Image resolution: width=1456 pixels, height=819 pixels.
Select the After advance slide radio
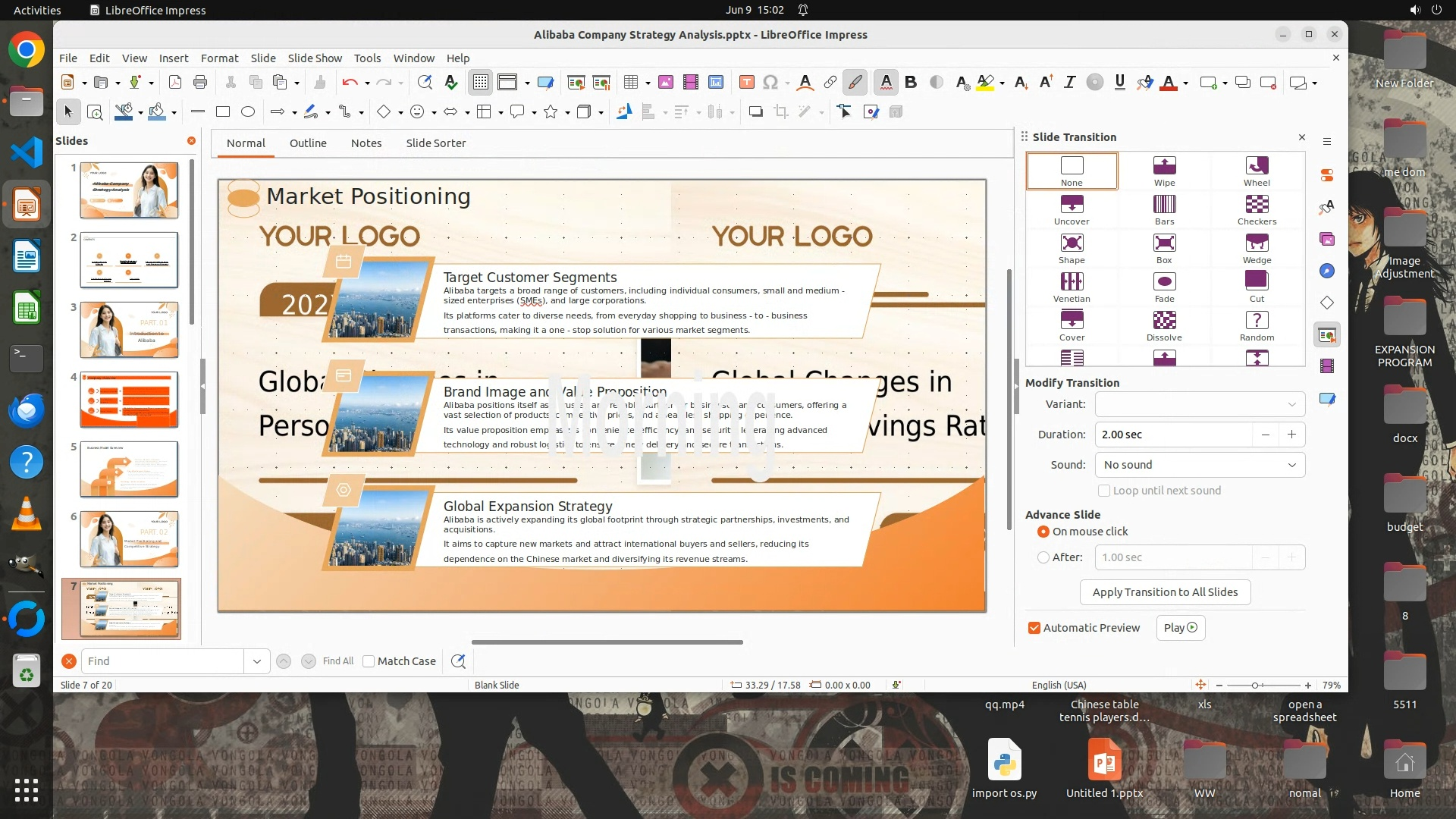[1043, 557]
